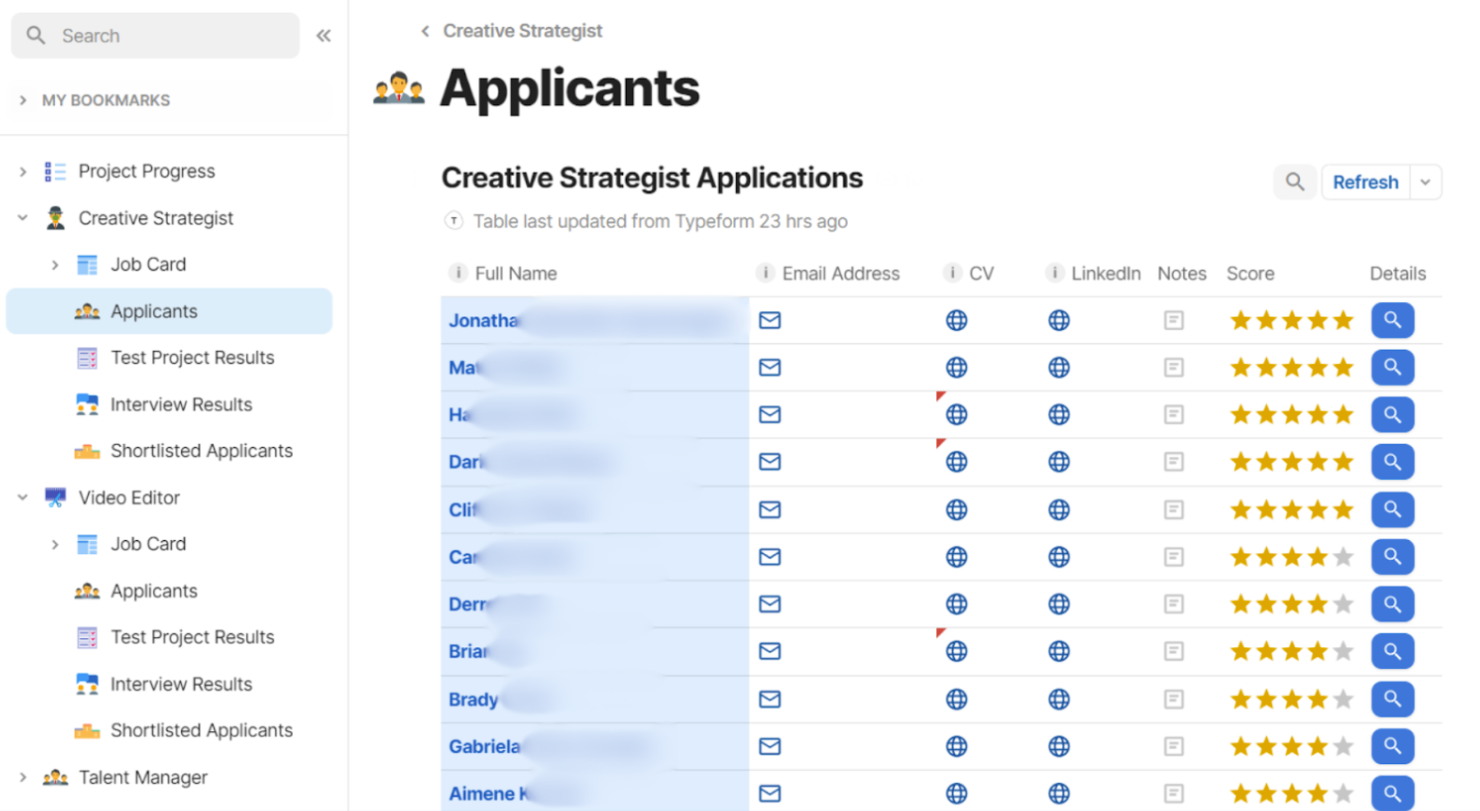Click the table search magnifier icon

point(1295,182)
